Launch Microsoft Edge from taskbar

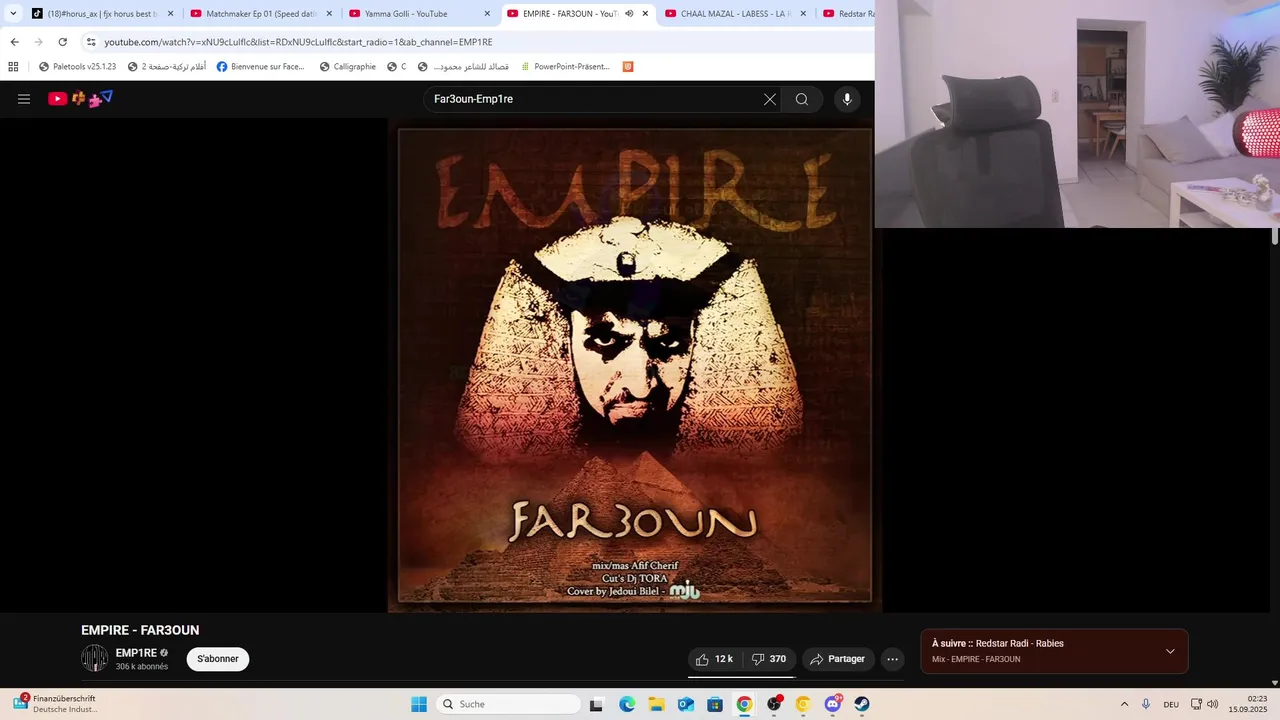click(627, 704)
